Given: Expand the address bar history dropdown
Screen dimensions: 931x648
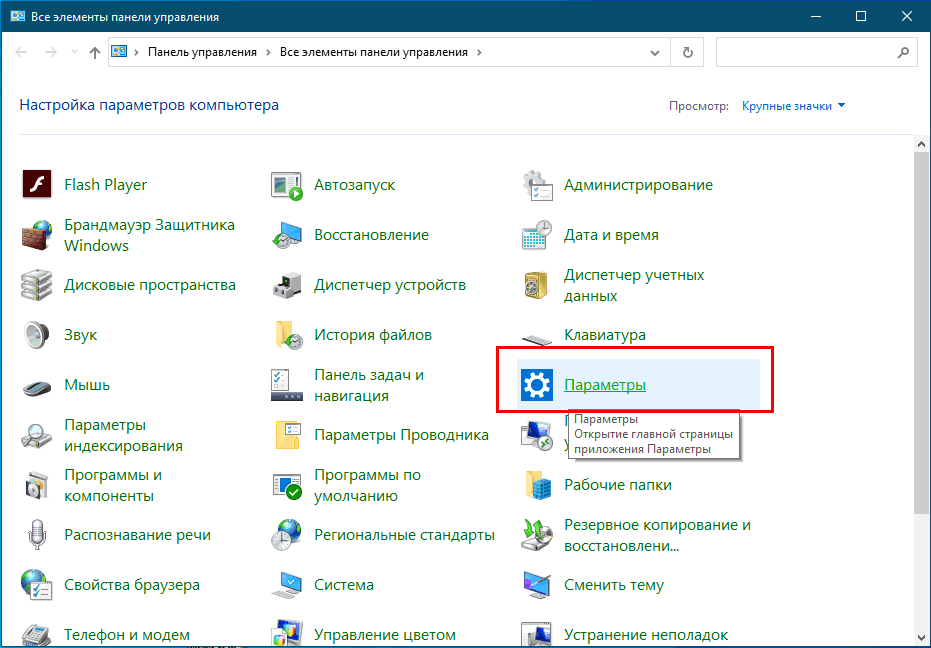Looking at the screenshot, I should (x=655, y=53).
